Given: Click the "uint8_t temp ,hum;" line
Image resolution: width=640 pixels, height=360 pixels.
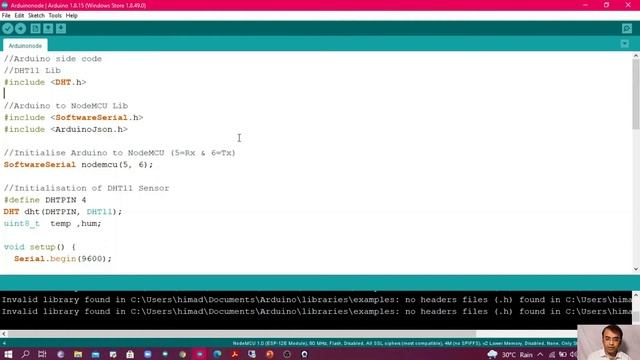Looking at the screenshot, I should coord(53,224).
